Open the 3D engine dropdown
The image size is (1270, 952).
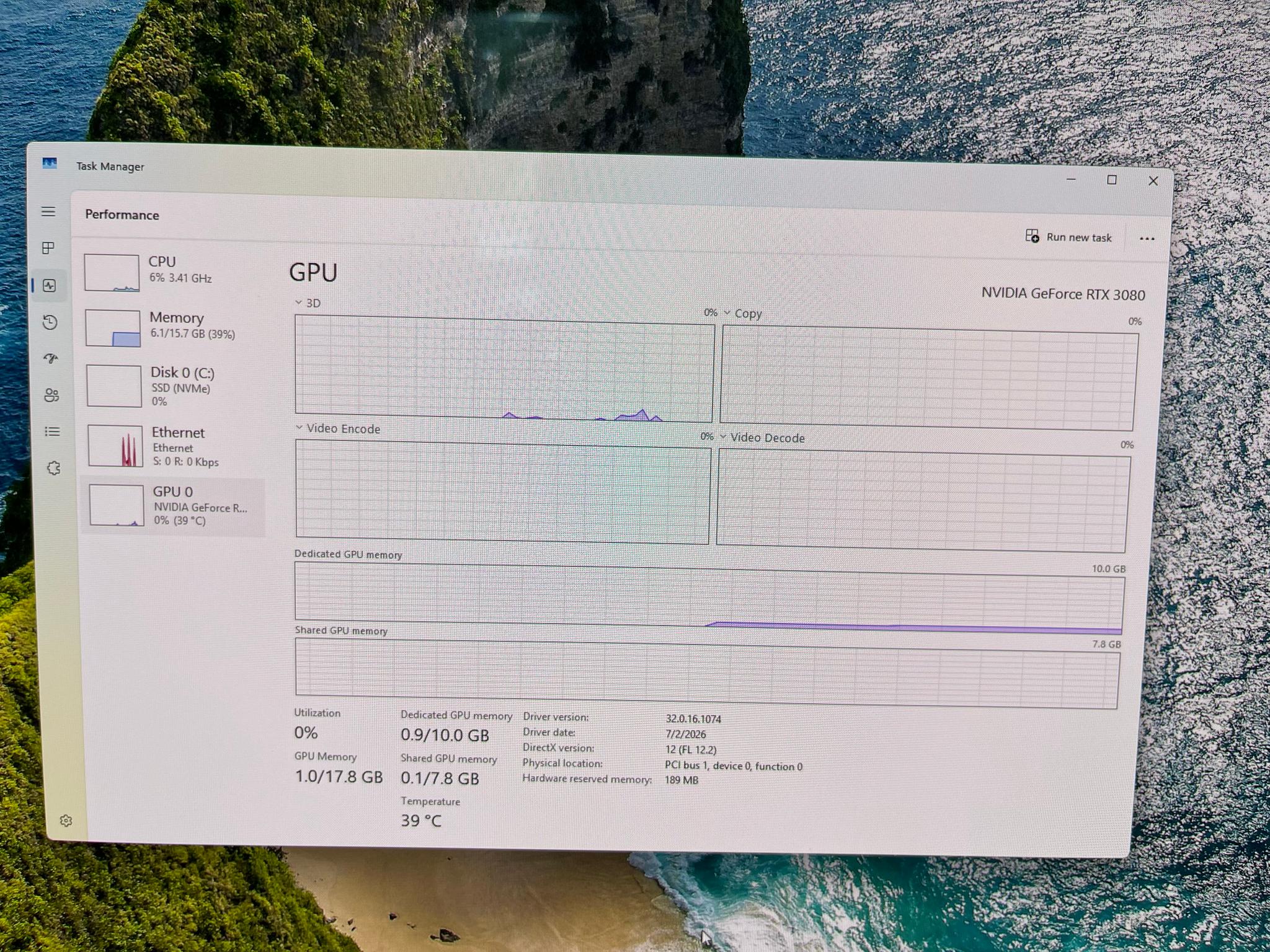[308, 303]
